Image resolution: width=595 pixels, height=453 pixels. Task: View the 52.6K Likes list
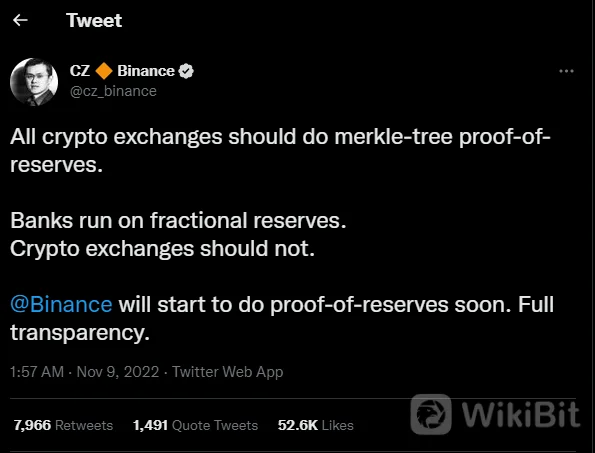click(x=316, y=425)
